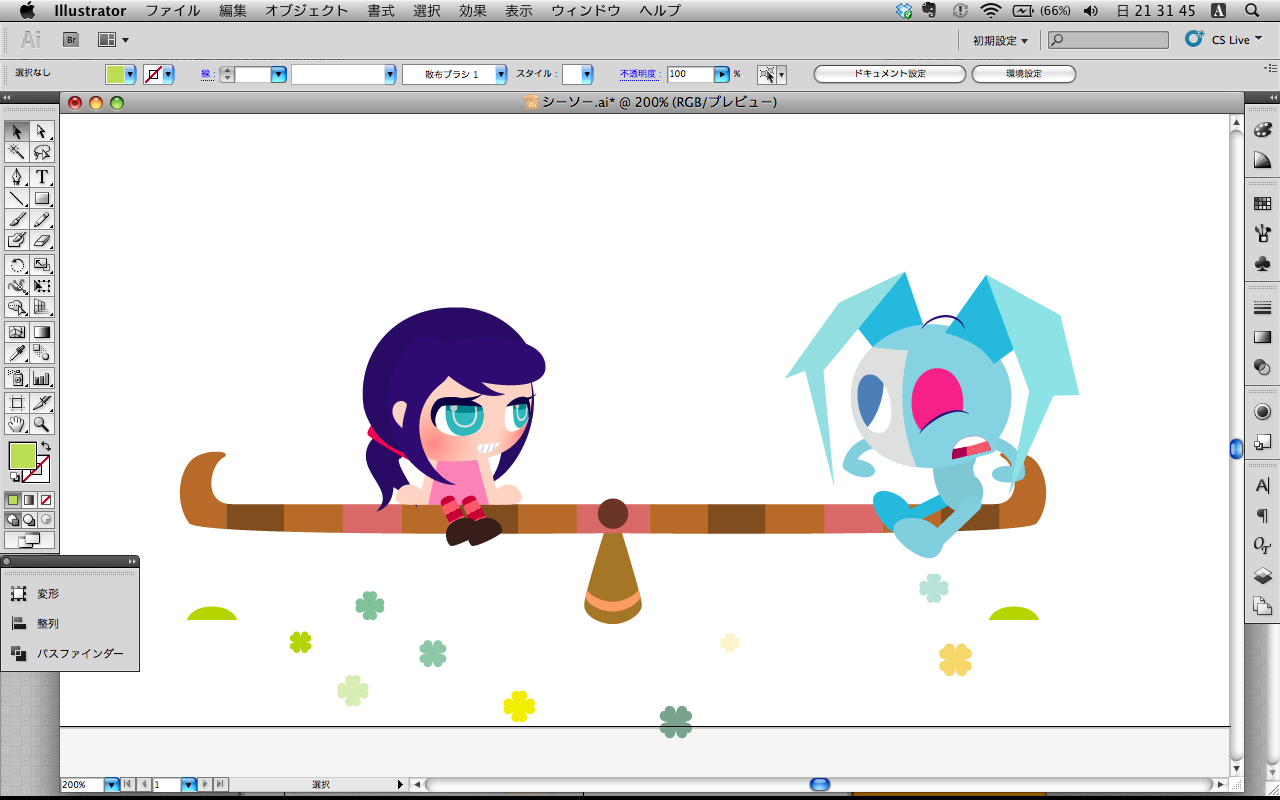Switch paint mode to Gradient
1280x800 pixels.
[x=29, y=499]
